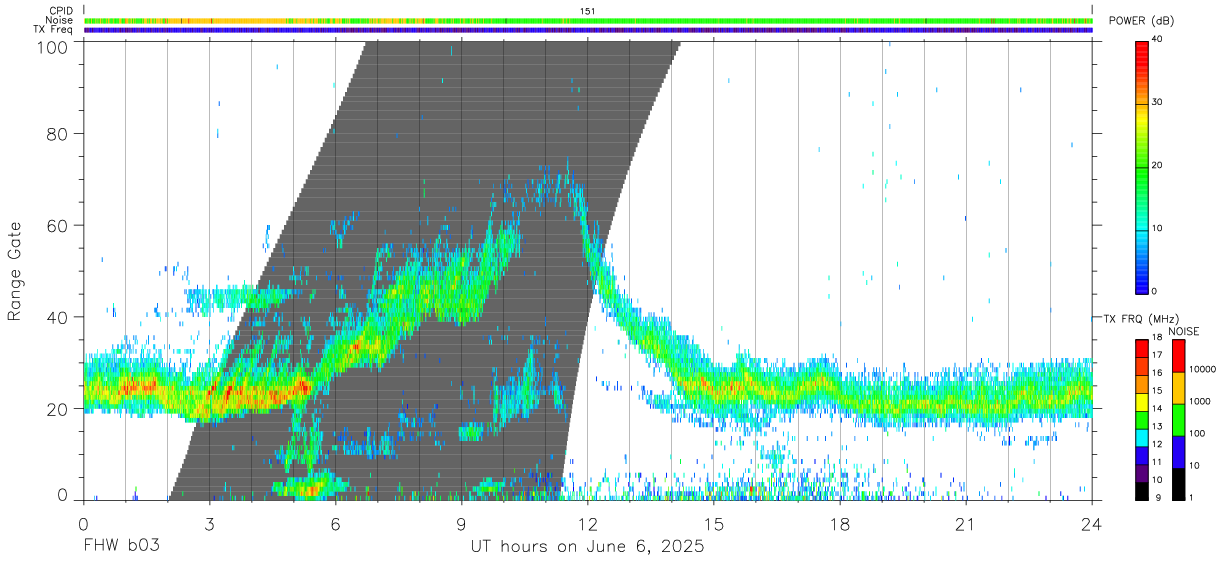Click the 1000 label on noise scale
This screenshot has width=1228, height=567.
click(x=1199, y=401)
